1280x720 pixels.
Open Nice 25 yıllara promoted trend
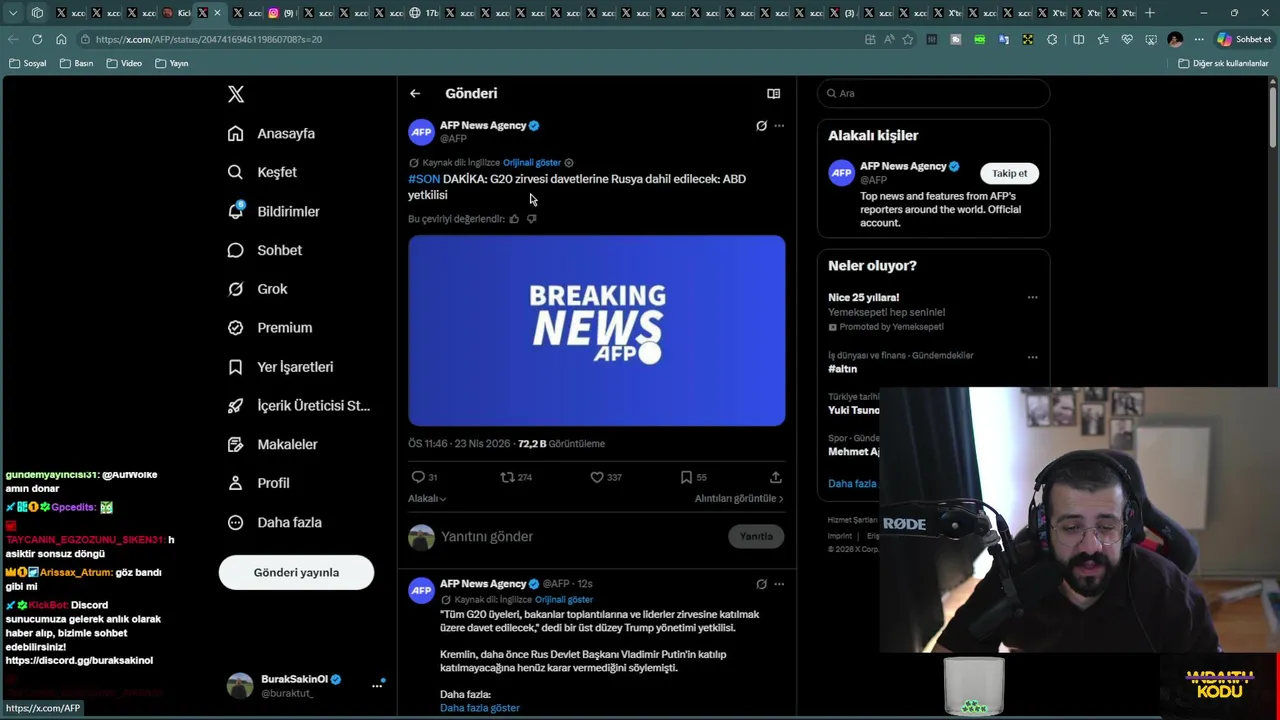(863, 297)
